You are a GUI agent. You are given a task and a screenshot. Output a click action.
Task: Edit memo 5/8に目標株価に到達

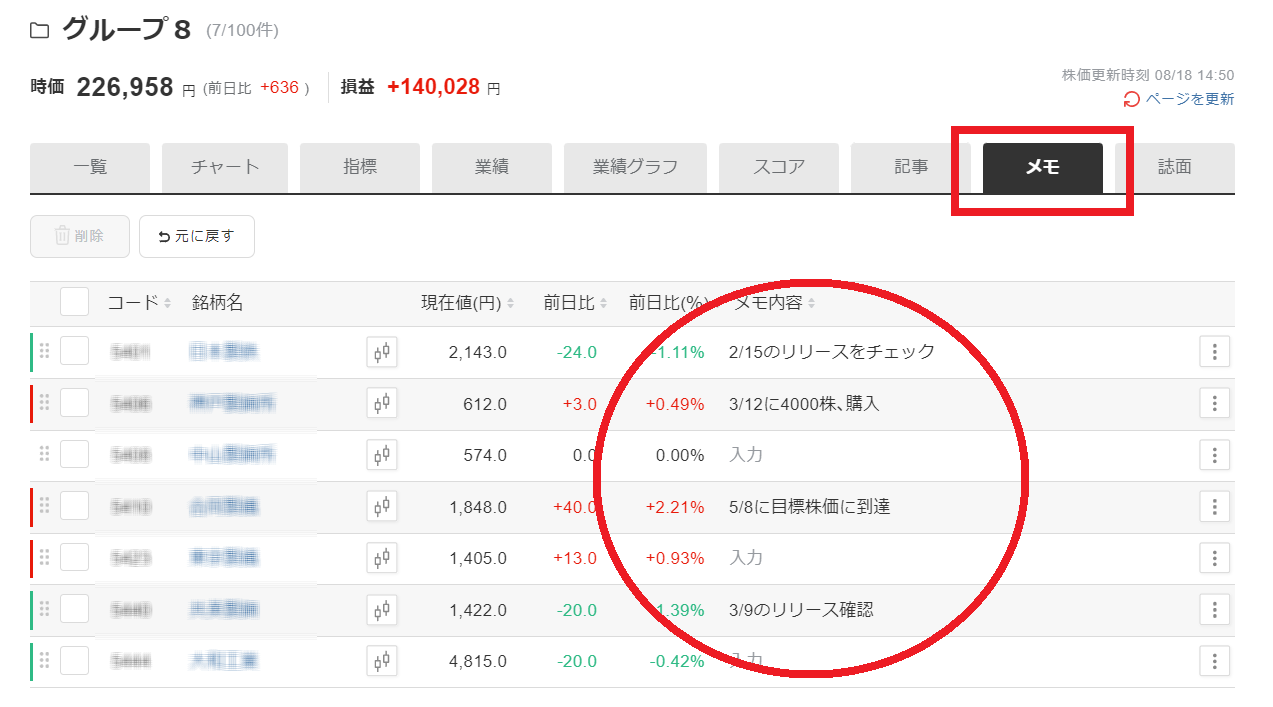click(x=810, y=507)
